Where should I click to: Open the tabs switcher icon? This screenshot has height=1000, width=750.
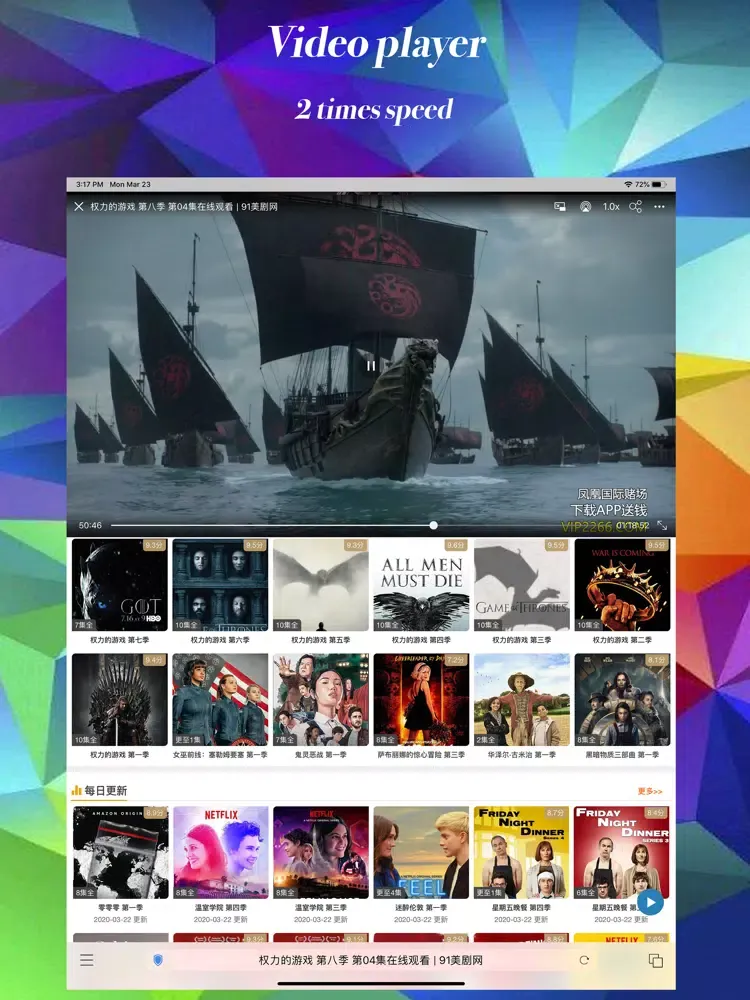pos(656,960)
